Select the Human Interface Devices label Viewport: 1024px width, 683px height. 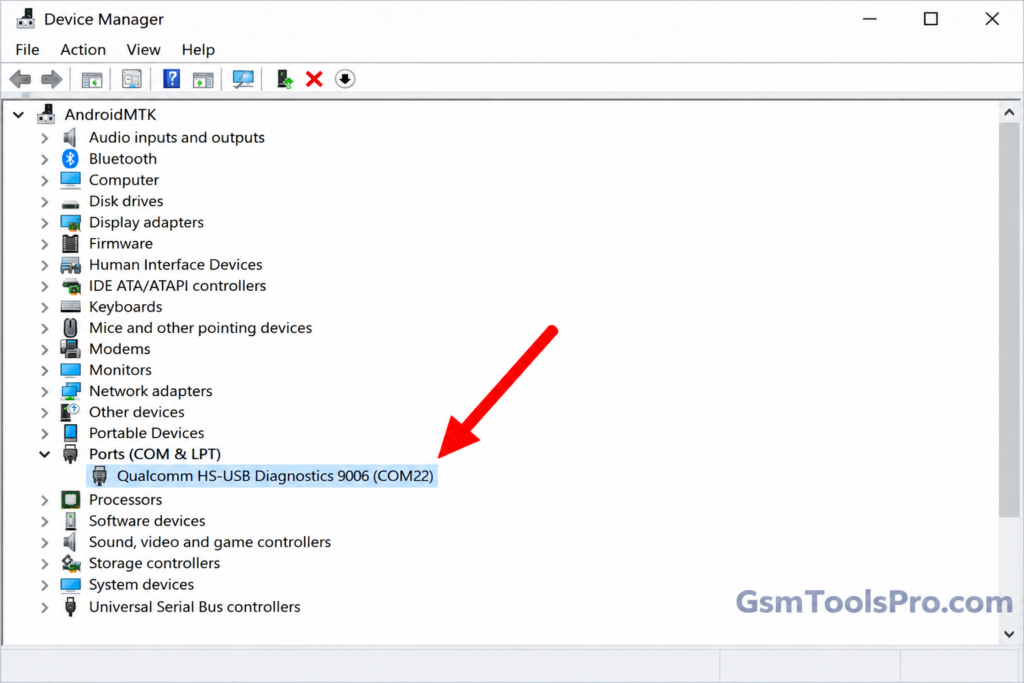[x=176, y=264]
